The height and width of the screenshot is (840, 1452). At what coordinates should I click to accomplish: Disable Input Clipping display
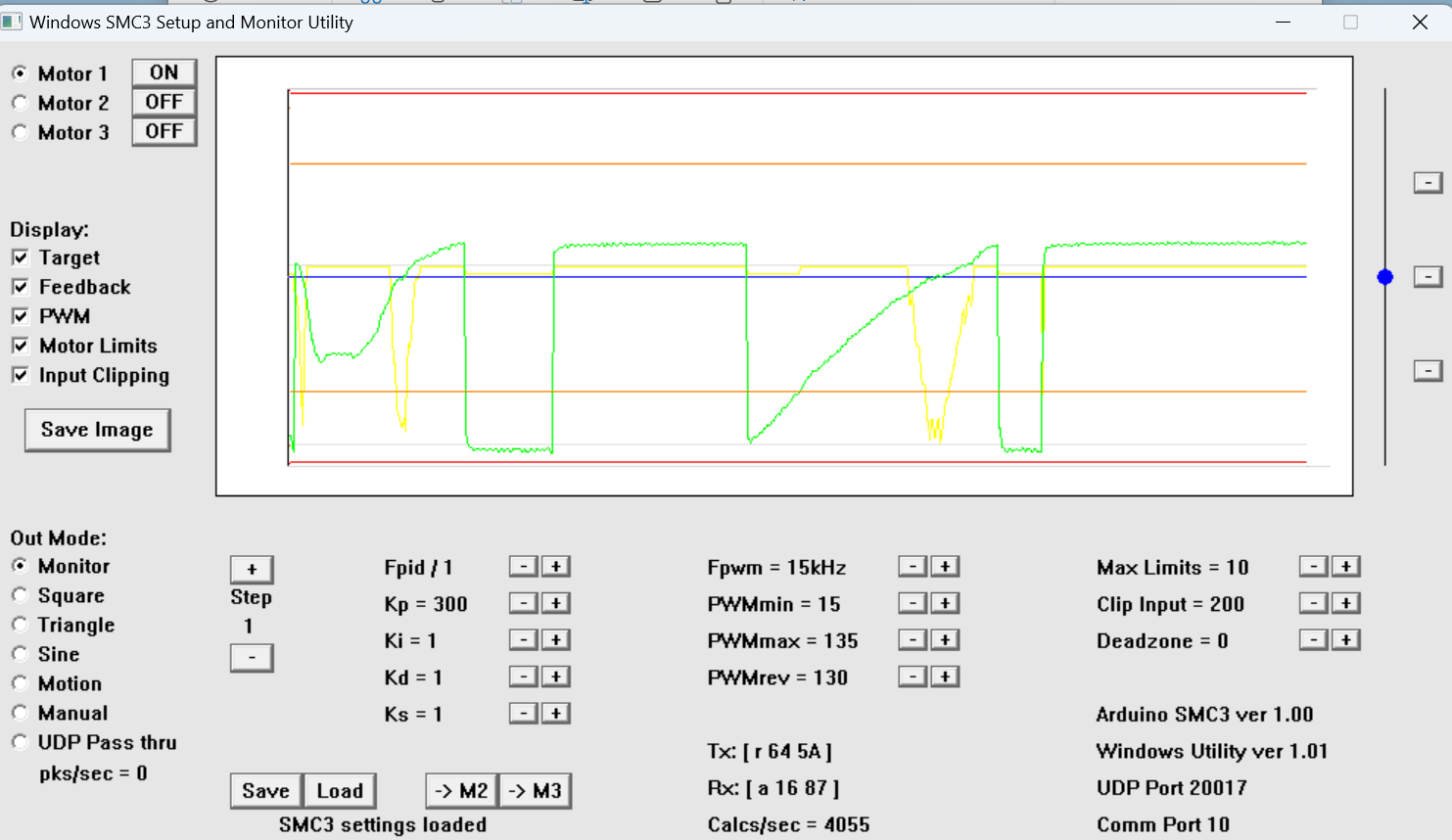tap(21, 375)
